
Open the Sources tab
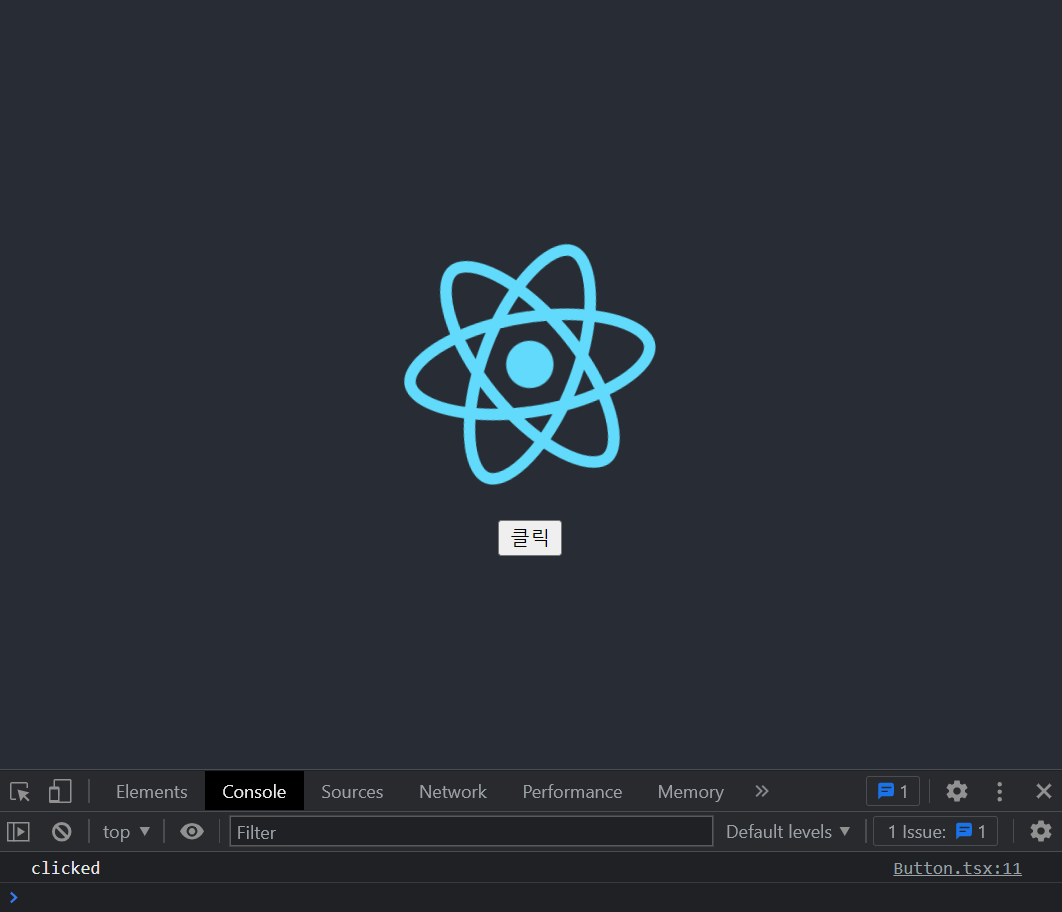352,791
